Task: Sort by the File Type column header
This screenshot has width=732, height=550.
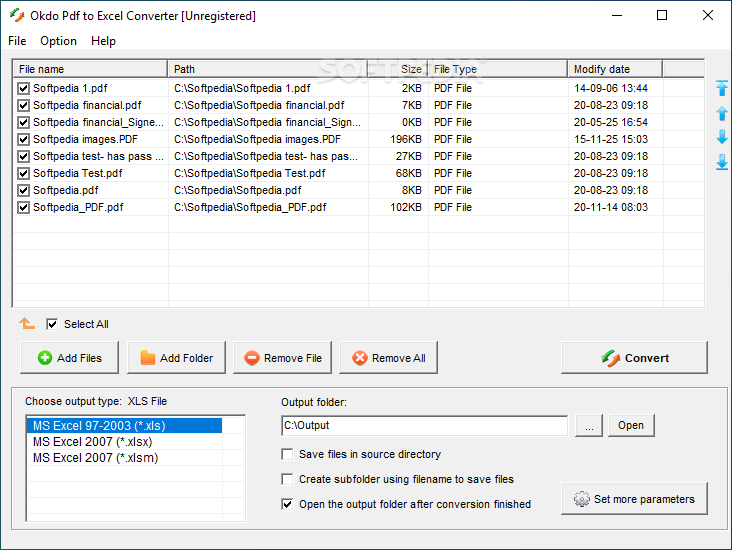Action: point(498,69)
